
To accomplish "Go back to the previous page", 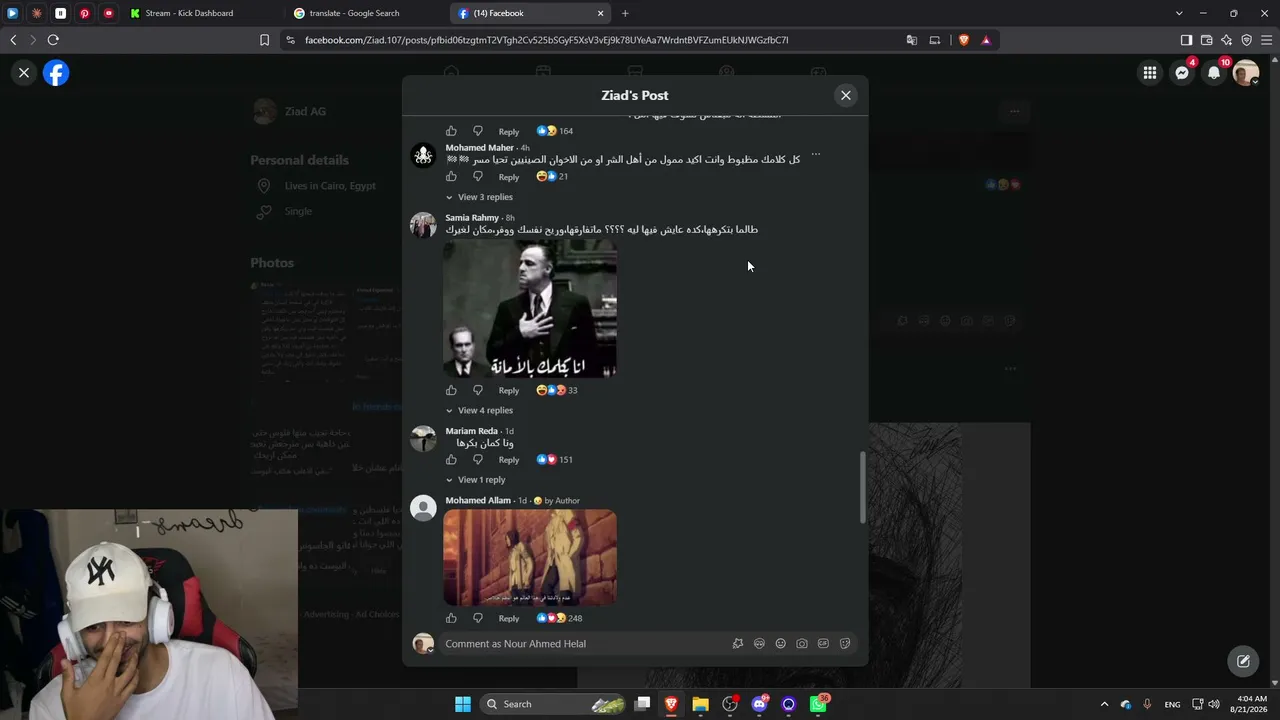I will coord(13,40).
